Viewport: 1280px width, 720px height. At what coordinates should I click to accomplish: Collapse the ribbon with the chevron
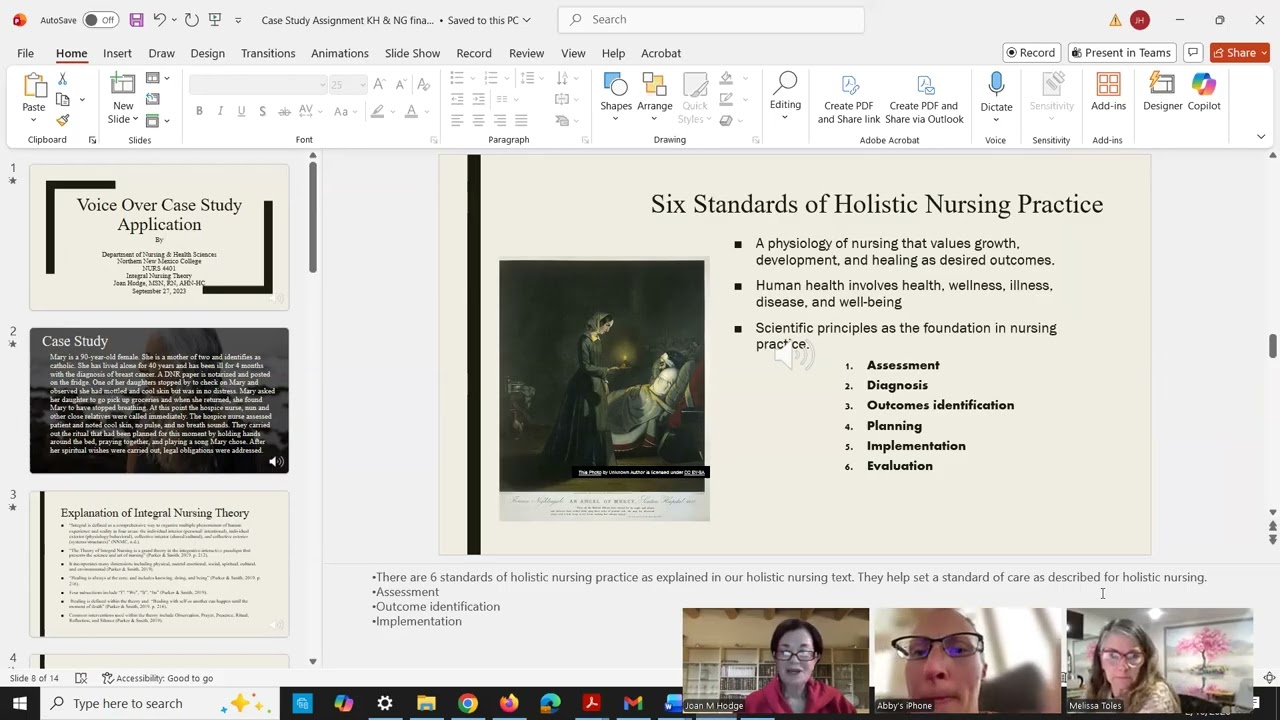[1261, 137]
